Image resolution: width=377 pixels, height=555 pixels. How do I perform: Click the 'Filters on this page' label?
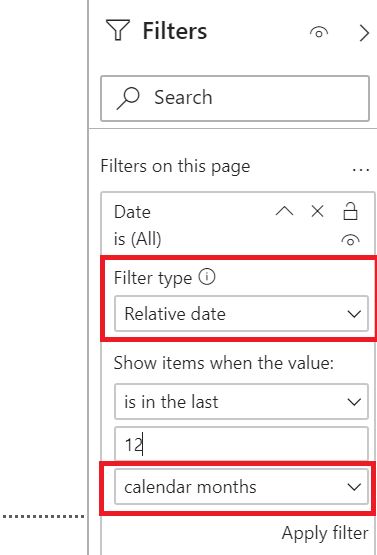point(175,166)
